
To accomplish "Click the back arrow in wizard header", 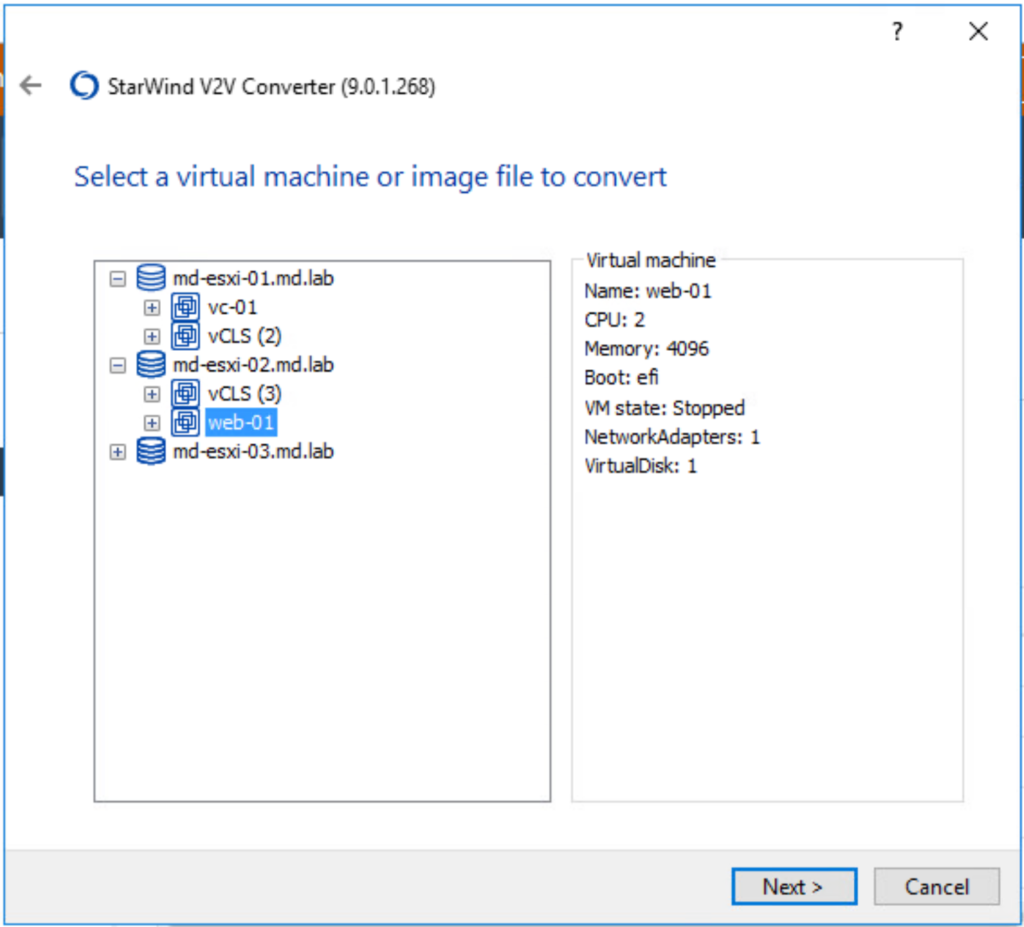I will pyautogui.click(x=31, y=85).
